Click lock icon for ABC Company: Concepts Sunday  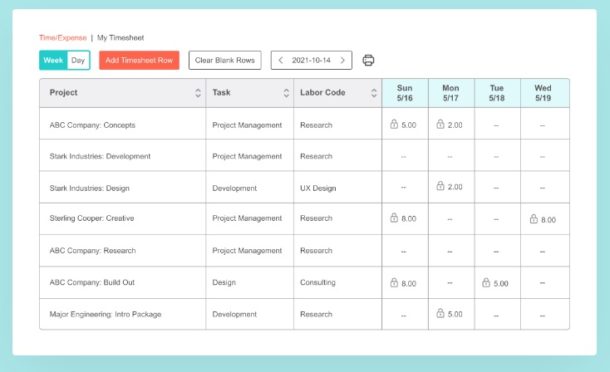[394, 124]
